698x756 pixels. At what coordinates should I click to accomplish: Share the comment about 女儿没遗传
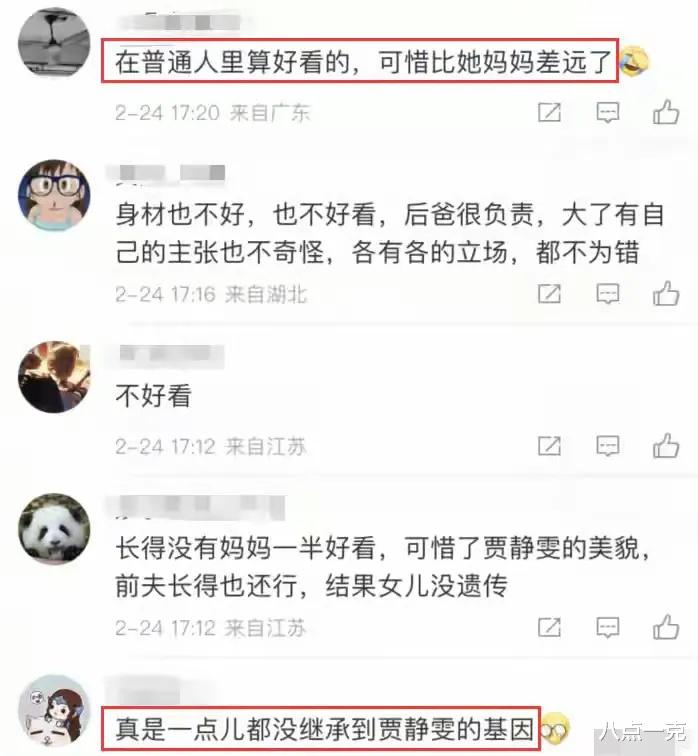(550, 627)
